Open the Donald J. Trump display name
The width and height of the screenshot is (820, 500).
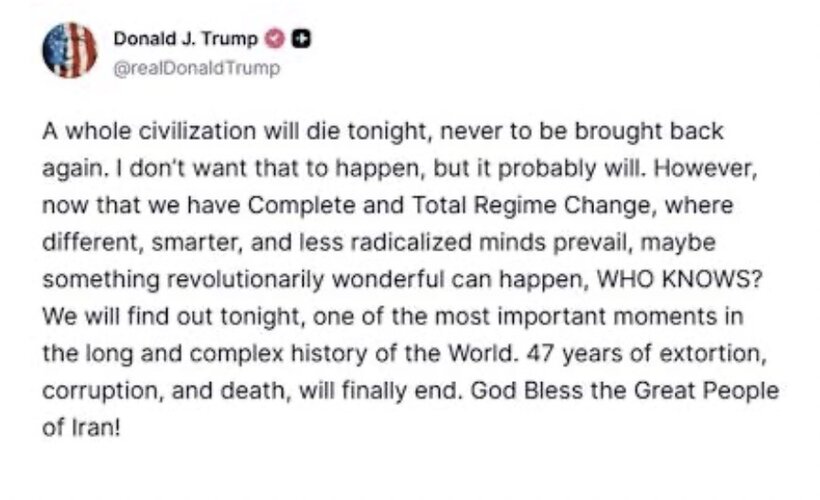pyautogui.click(x=187, y=40)
